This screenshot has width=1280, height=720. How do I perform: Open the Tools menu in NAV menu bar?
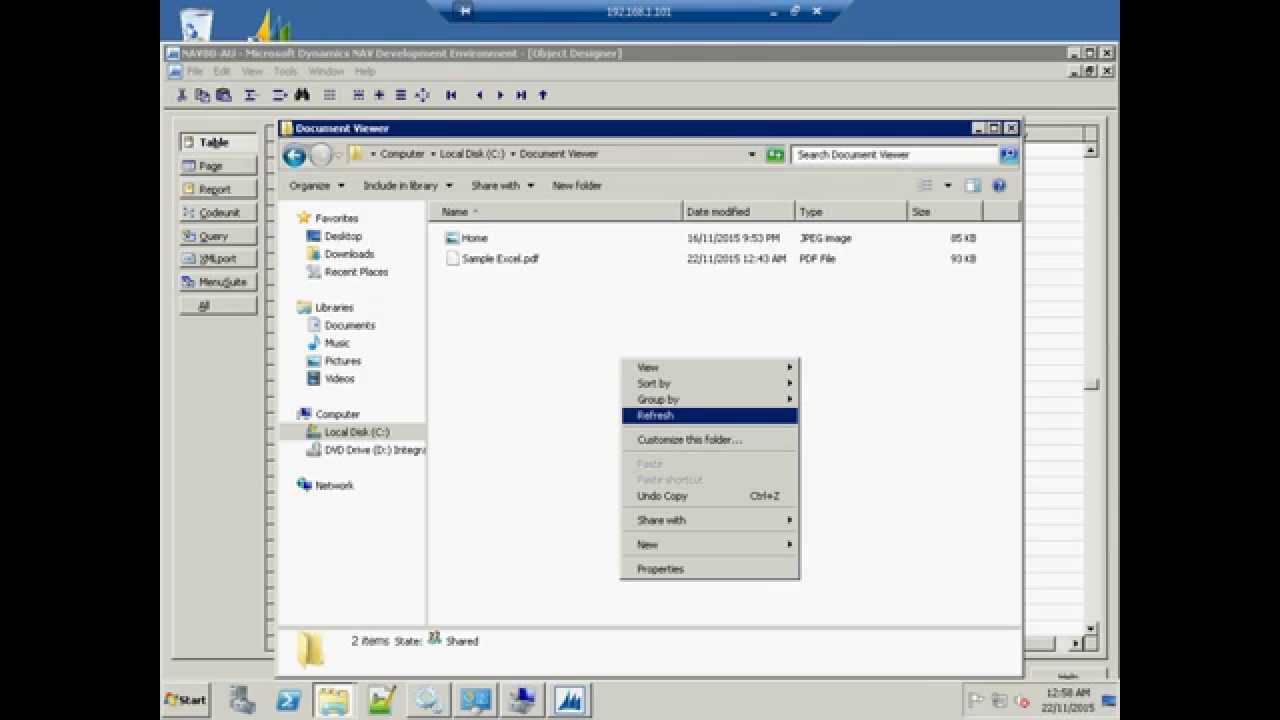tap(286, 72)
